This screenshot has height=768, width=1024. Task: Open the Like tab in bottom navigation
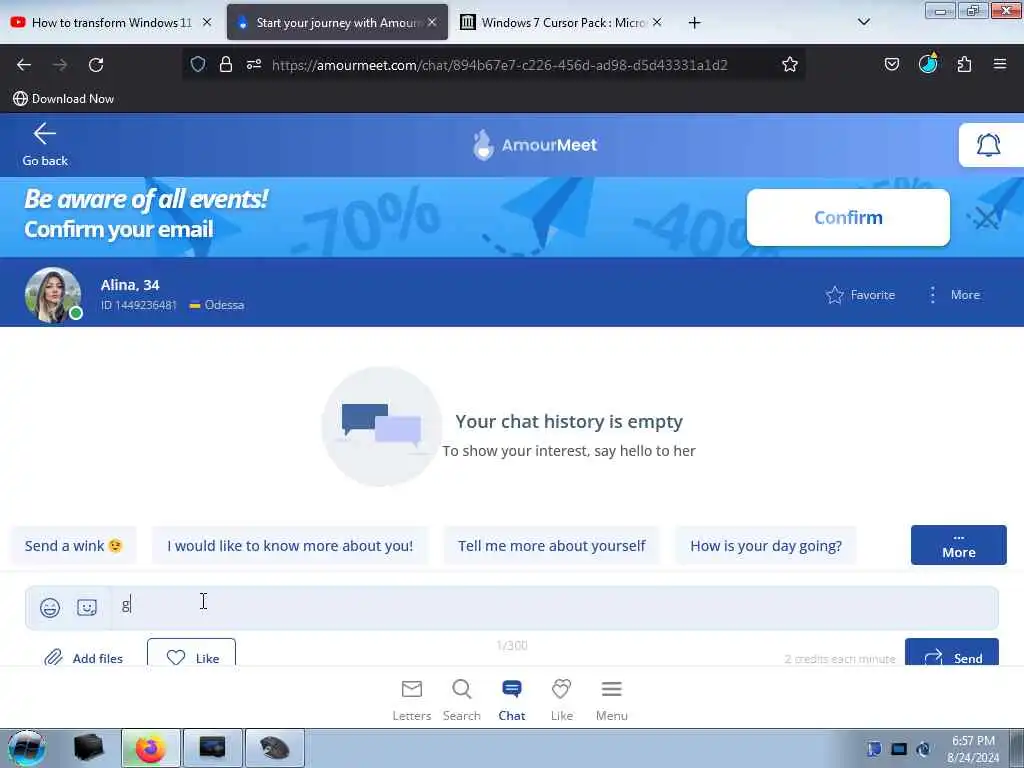[x=561, y=700]
